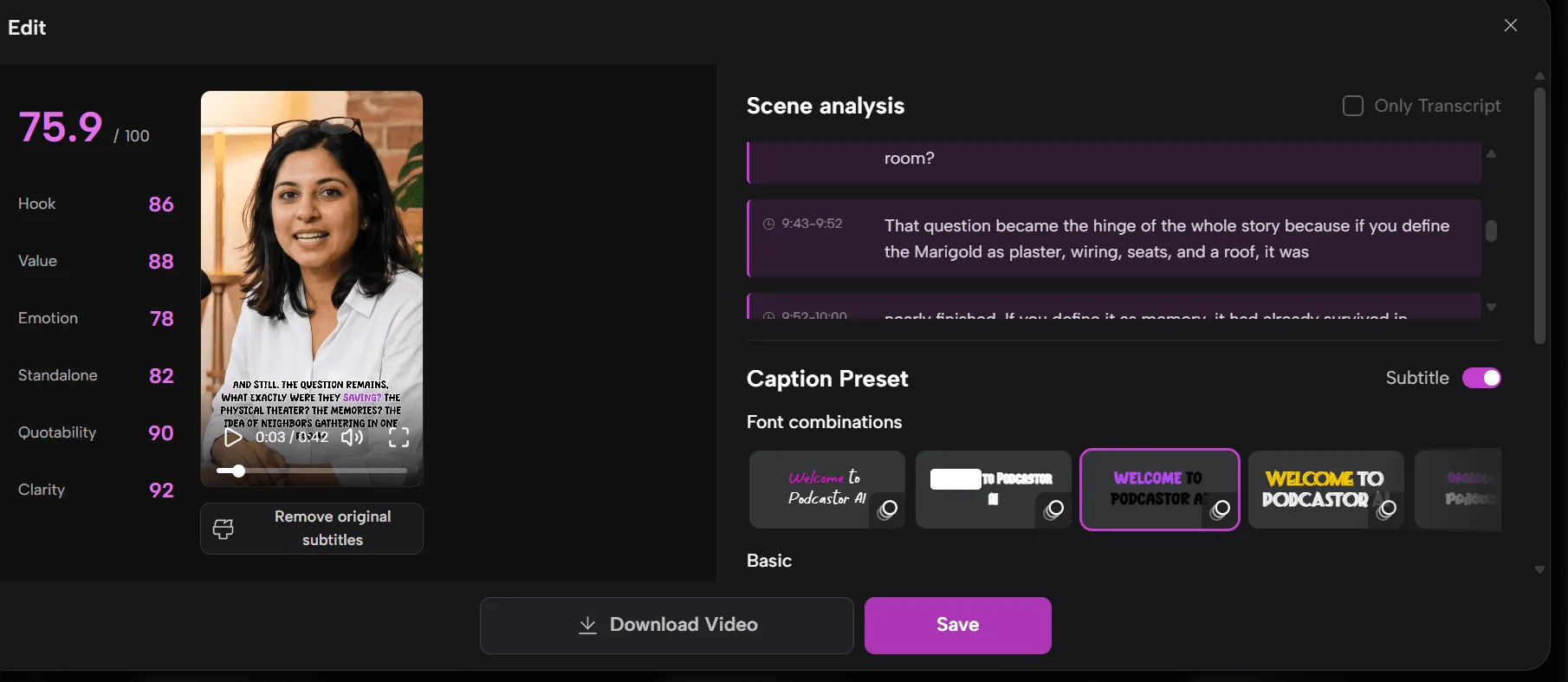Image resolution: width=1568 pixels, height=682 pixels.
Task: Mute the video with the speaker icon
Action: pyautogui.click(x=352, y=437)
